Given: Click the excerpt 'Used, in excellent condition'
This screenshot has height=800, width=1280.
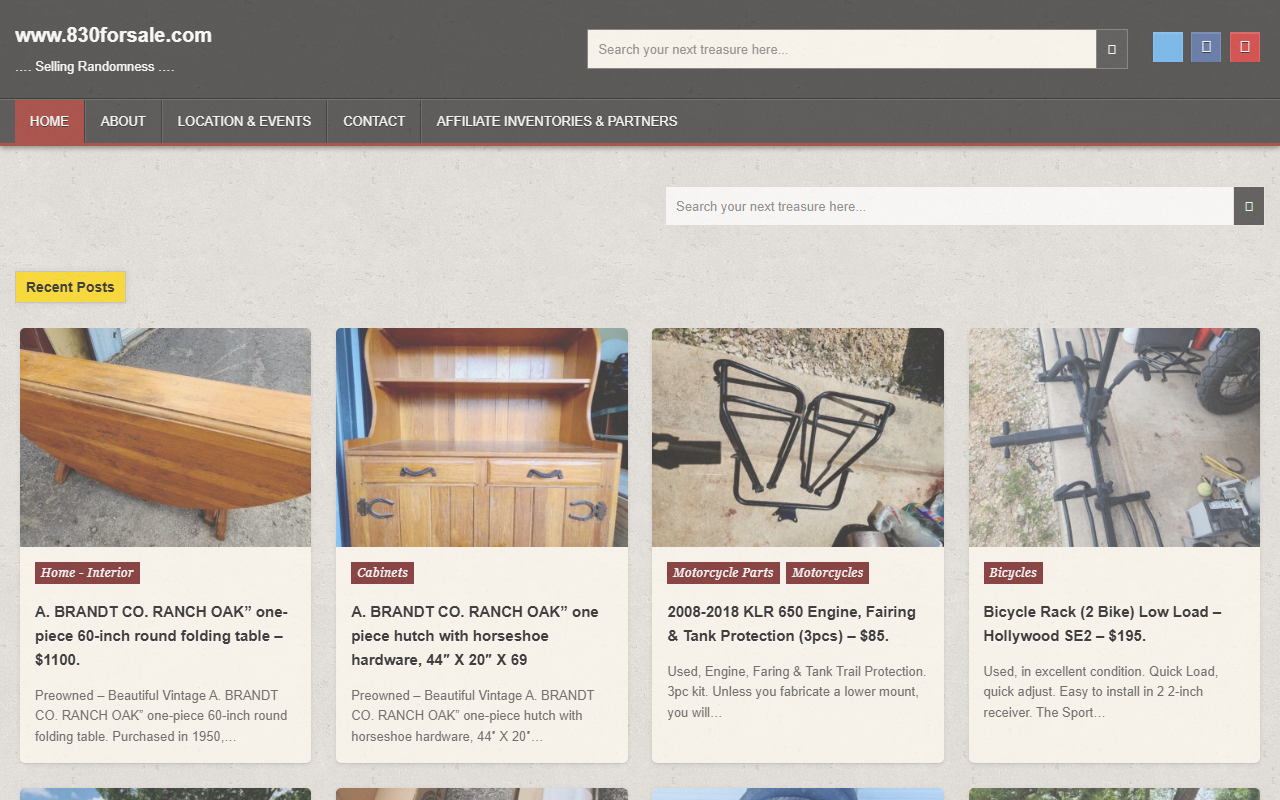Looking at the screenshot, I should tap(1100, 692).
